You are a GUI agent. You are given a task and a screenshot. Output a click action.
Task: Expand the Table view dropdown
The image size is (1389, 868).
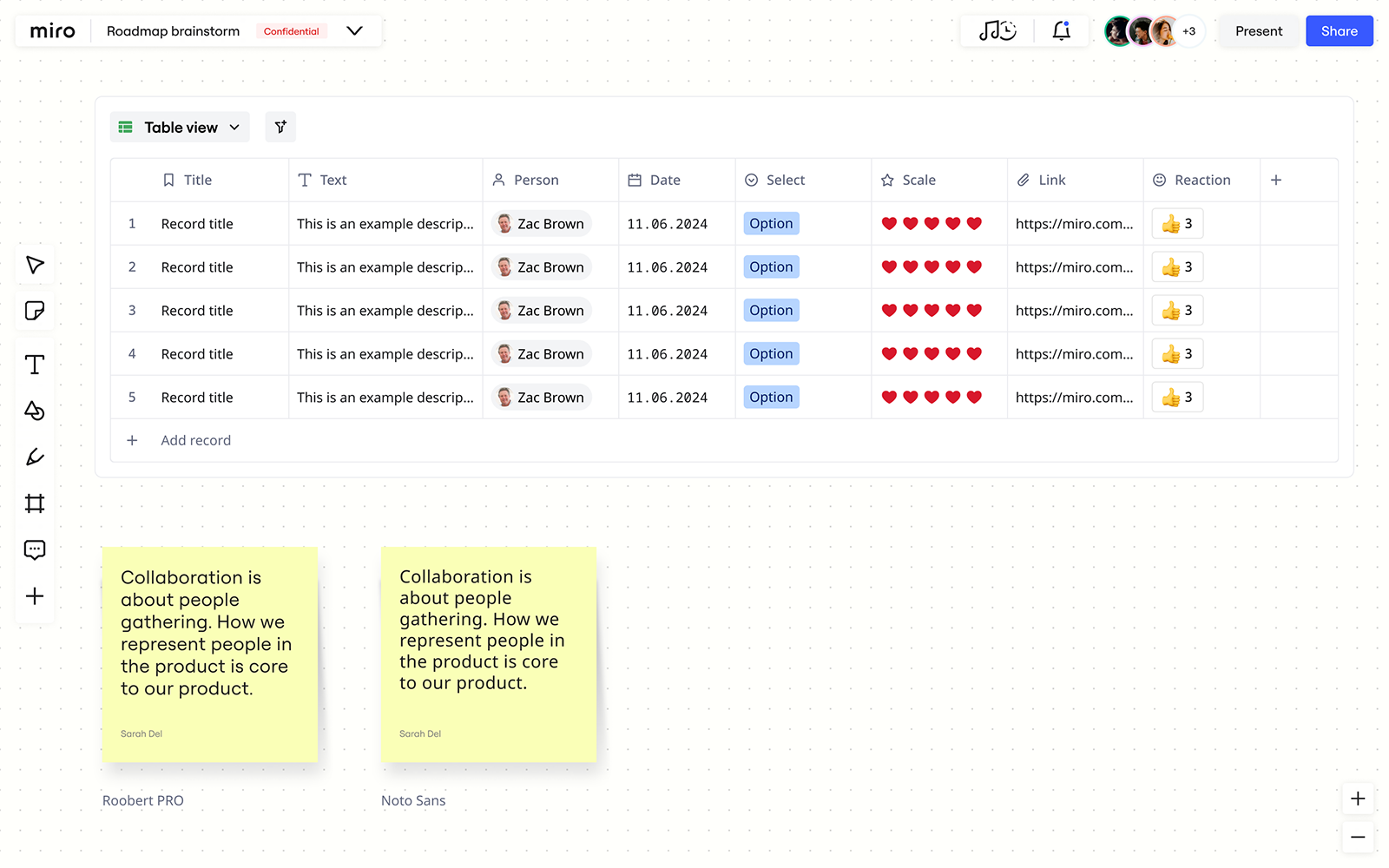click(180, 128)
